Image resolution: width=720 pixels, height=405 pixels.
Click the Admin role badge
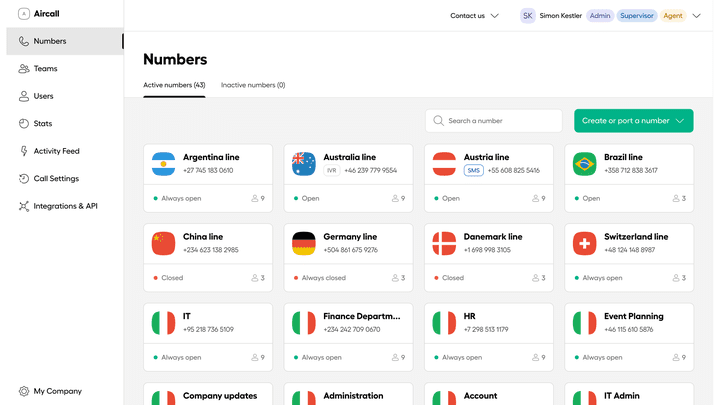600,16
